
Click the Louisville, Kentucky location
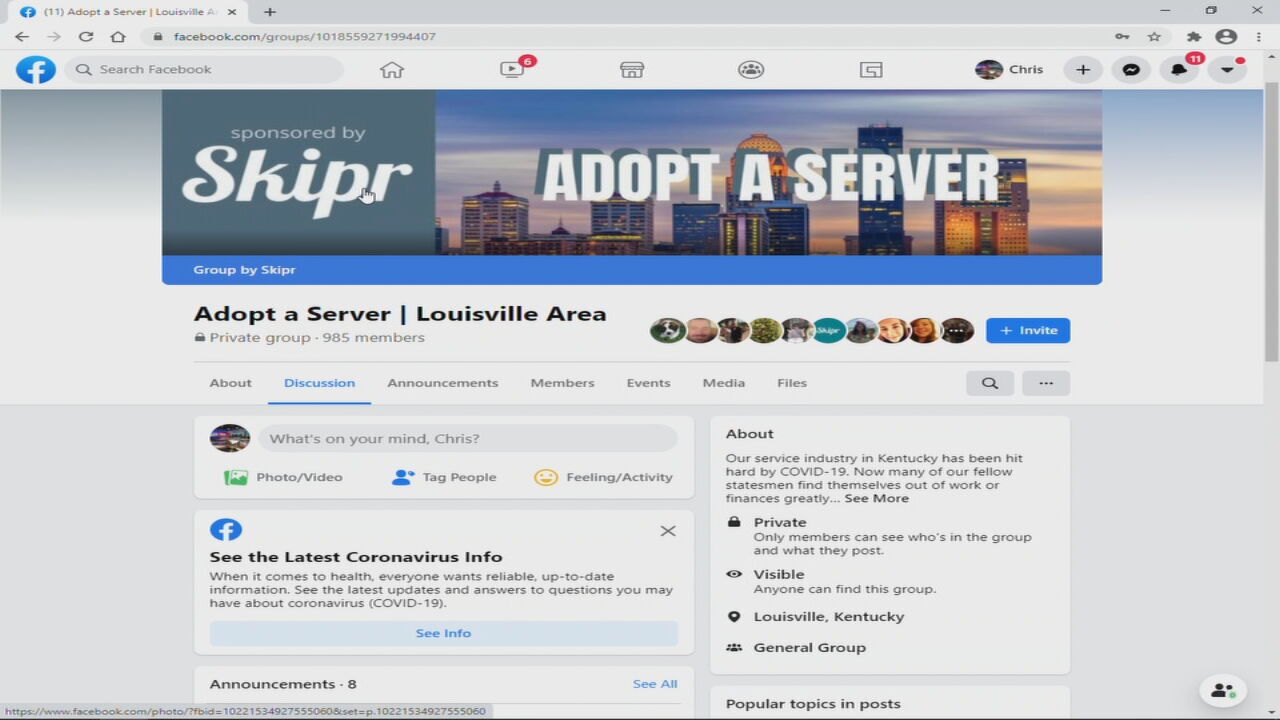click(828, 616)
